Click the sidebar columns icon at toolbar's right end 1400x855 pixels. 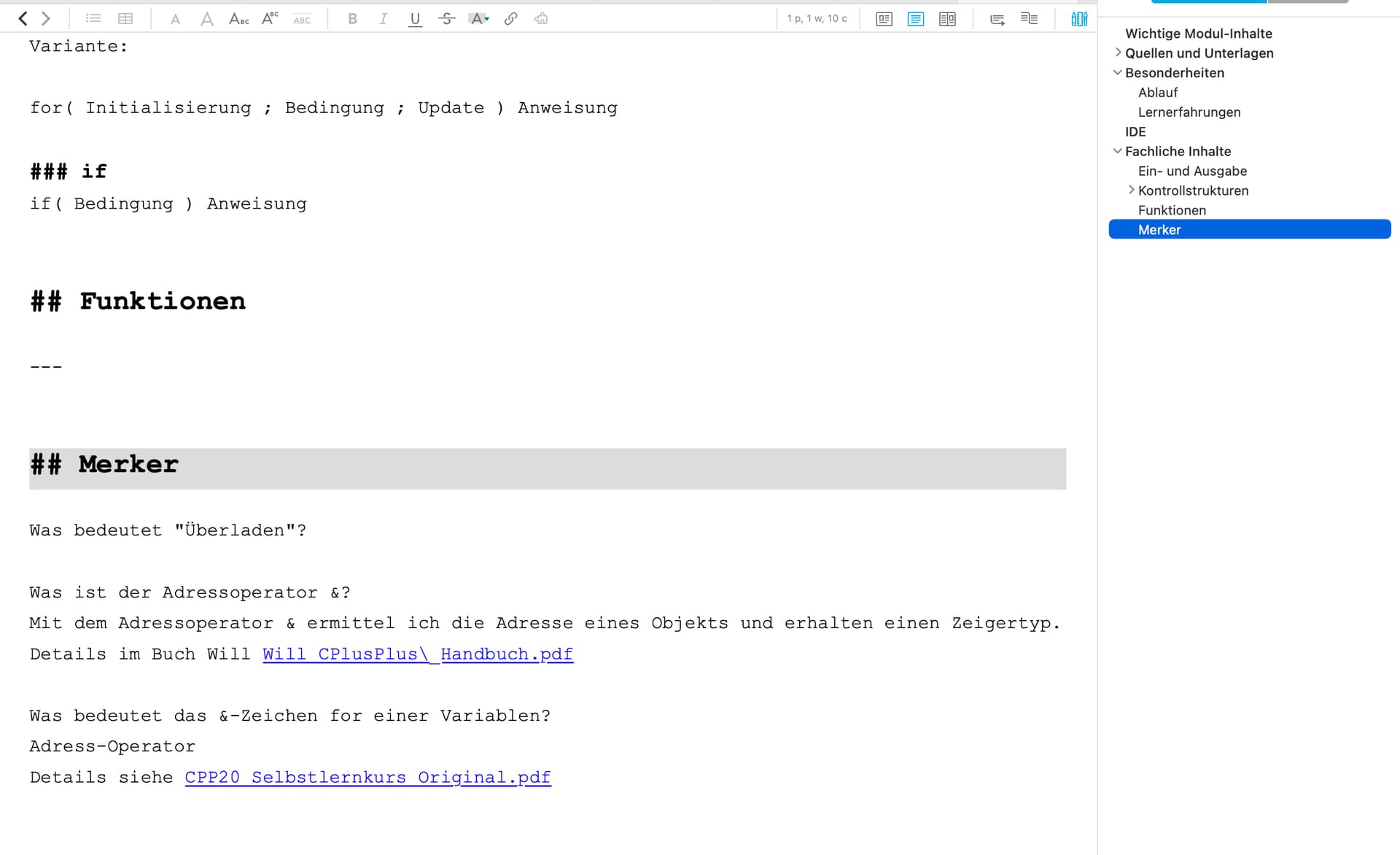(1079, 19)
